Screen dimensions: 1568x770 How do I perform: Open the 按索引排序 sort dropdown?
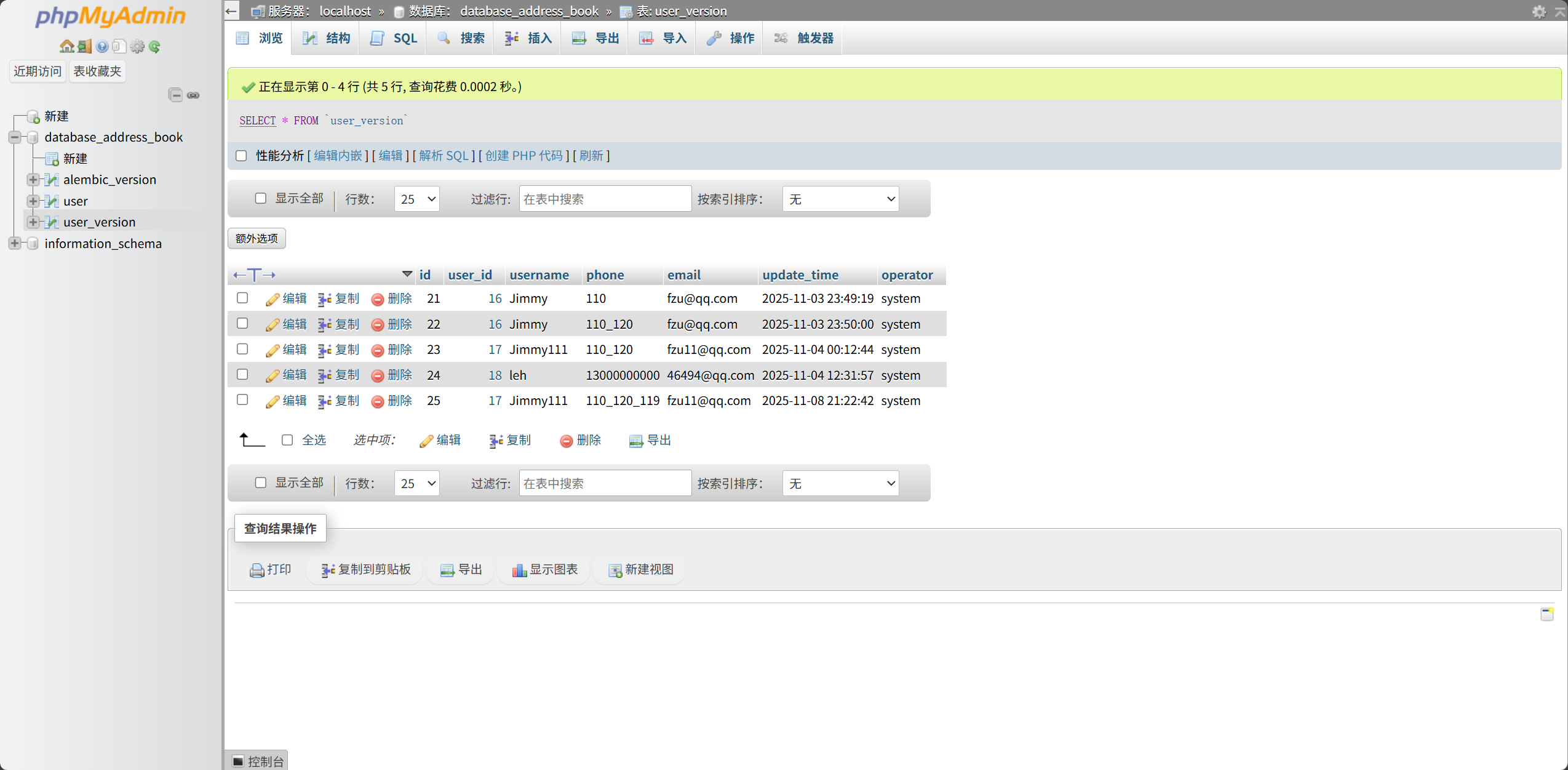pyautogui.click(x=840, y=198)
